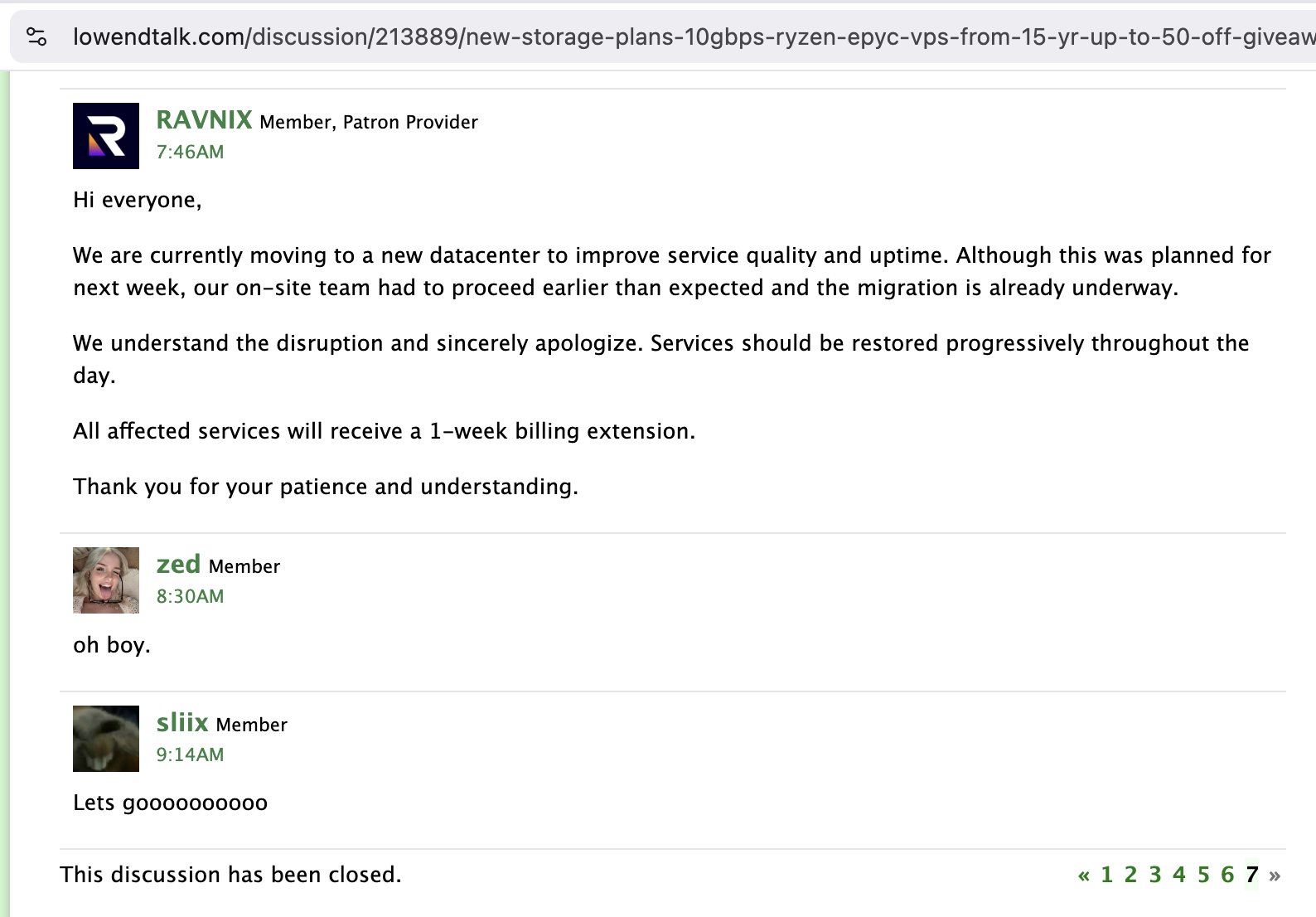Screen dimensions: 1316x917
Task: Click the 8:30AM post timestamp
Action: [190, 597]
